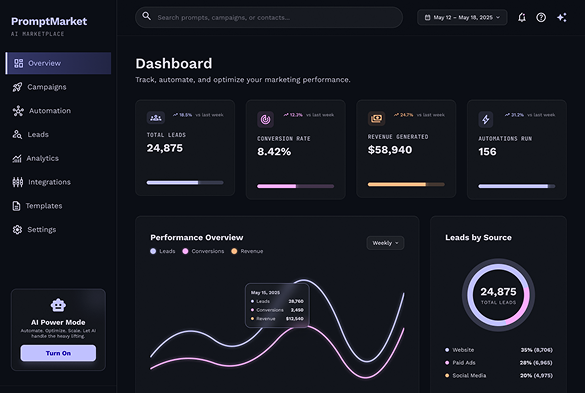Click the AI sparkle icon in the header
The image size is (585, 393).
[x=561, y=18]
